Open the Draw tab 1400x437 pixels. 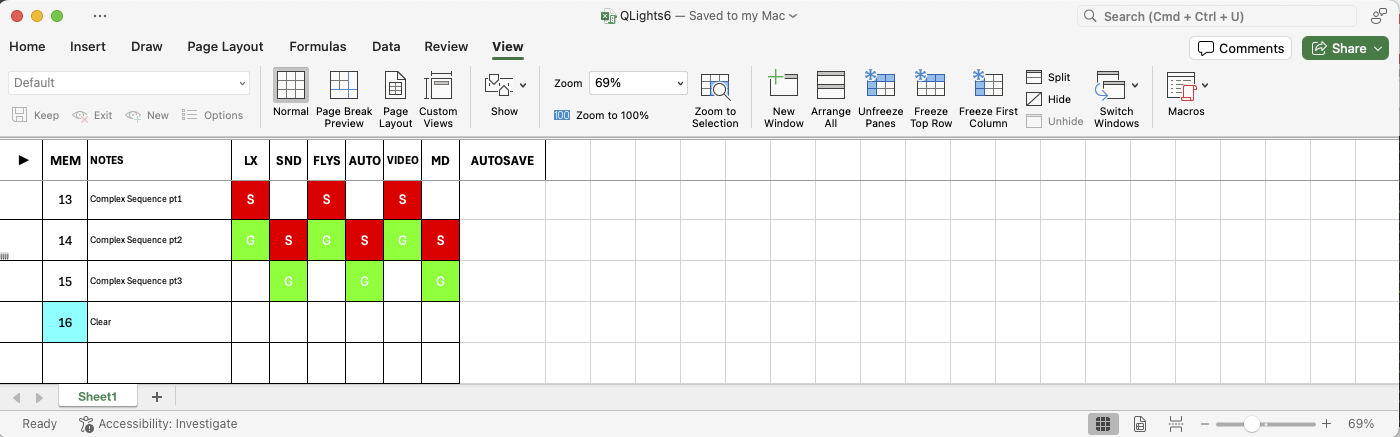click(147, 46)
